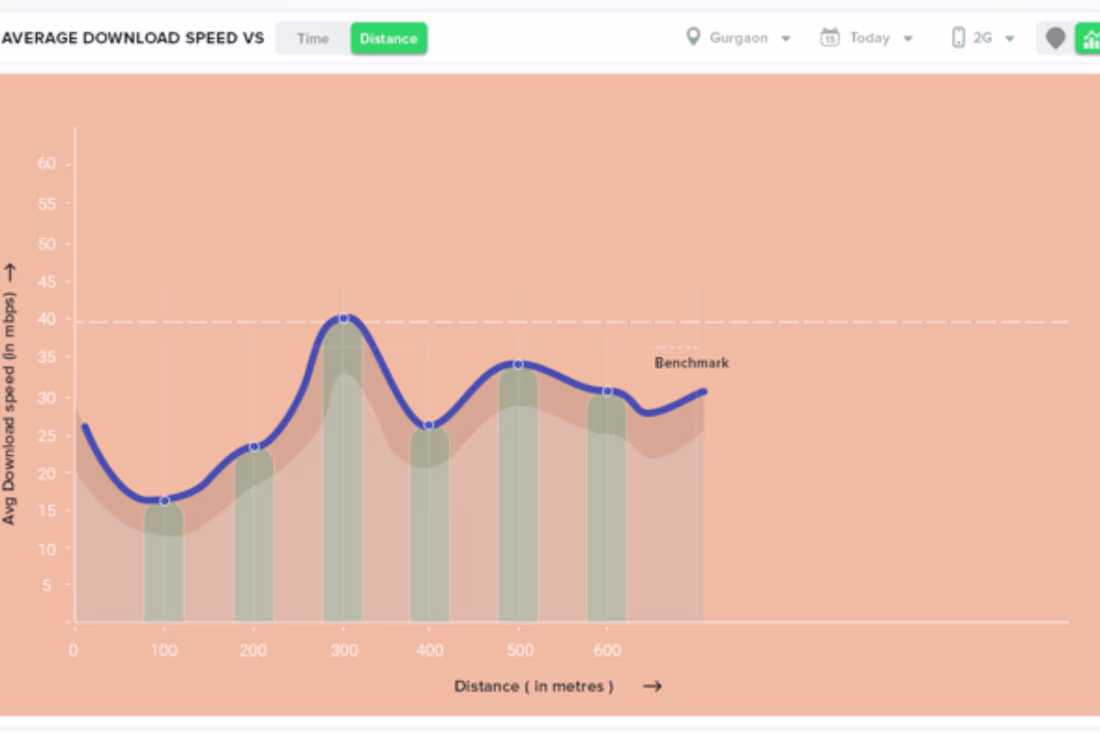Click the bar at 400 metres
This screenshot has height=733, width=1100.
point(430,530)
